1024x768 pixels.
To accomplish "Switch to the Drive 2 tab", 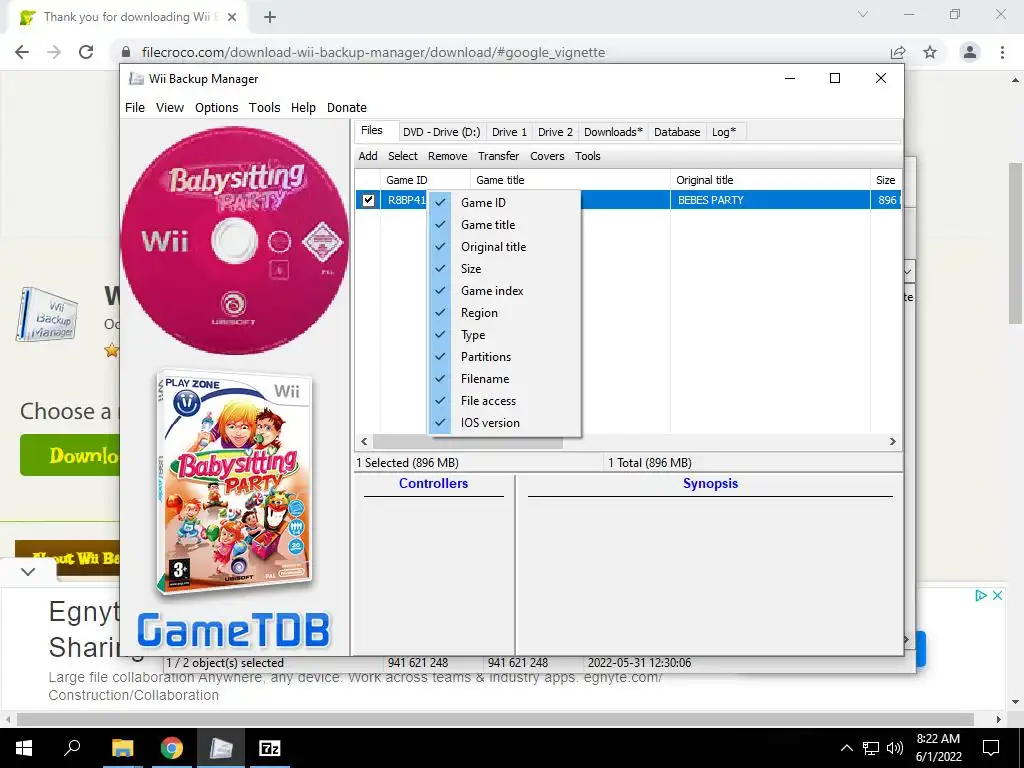I will (555, 132).
